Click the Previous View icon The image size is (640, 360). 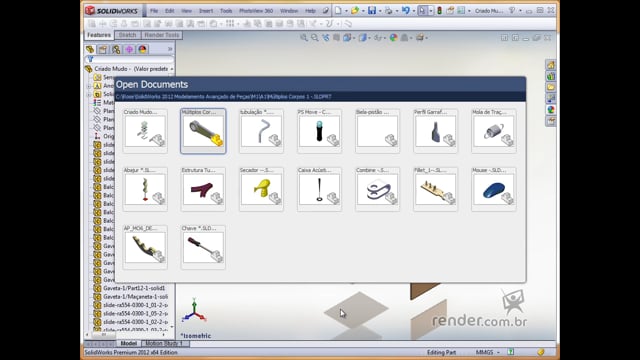(x=325, y=38)
